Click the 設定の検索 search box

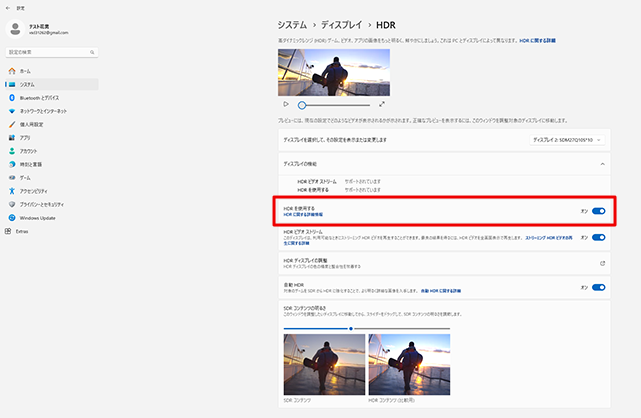click(50, 51)
